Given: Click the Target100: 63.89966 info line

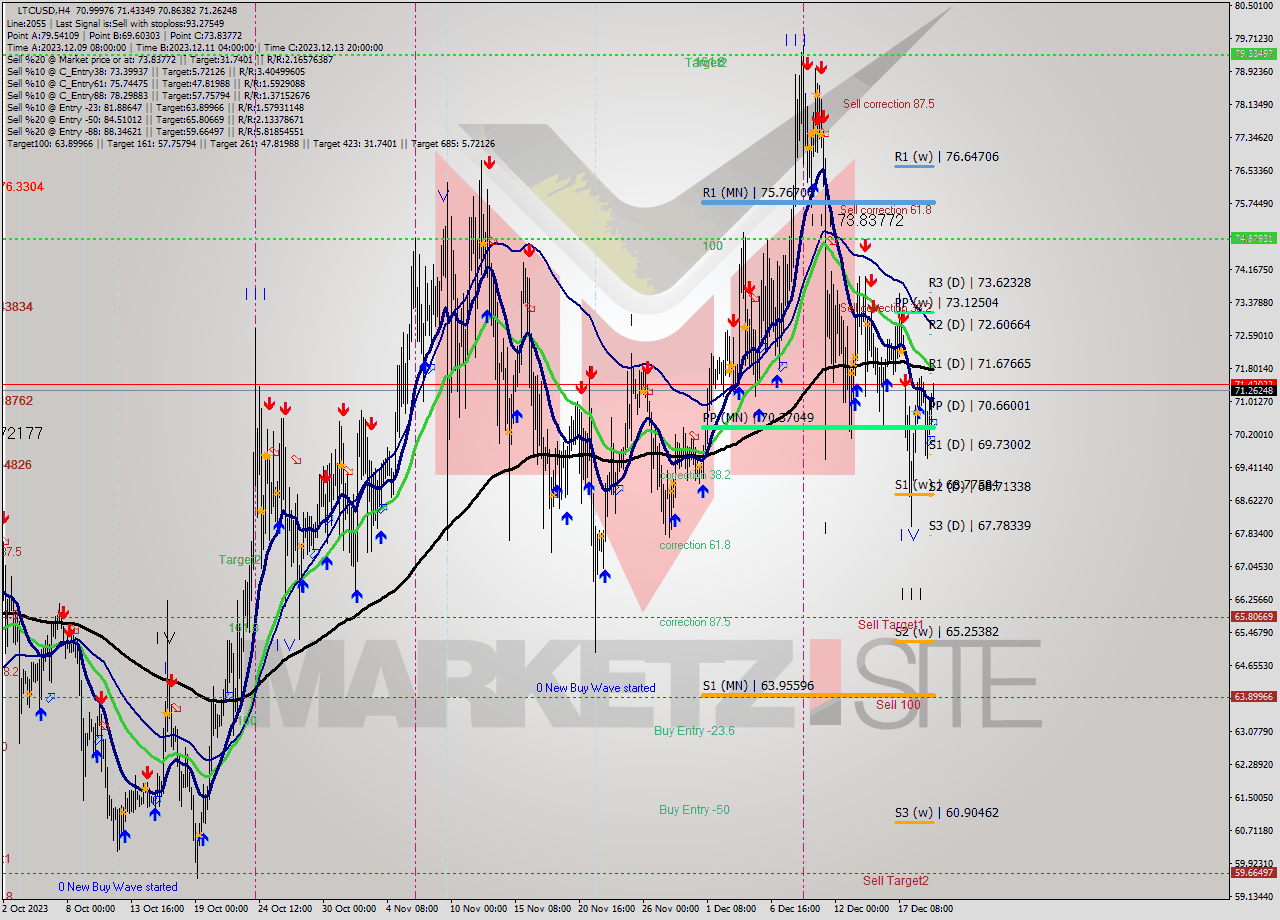Looking at the screenshot, I should 250,144.
